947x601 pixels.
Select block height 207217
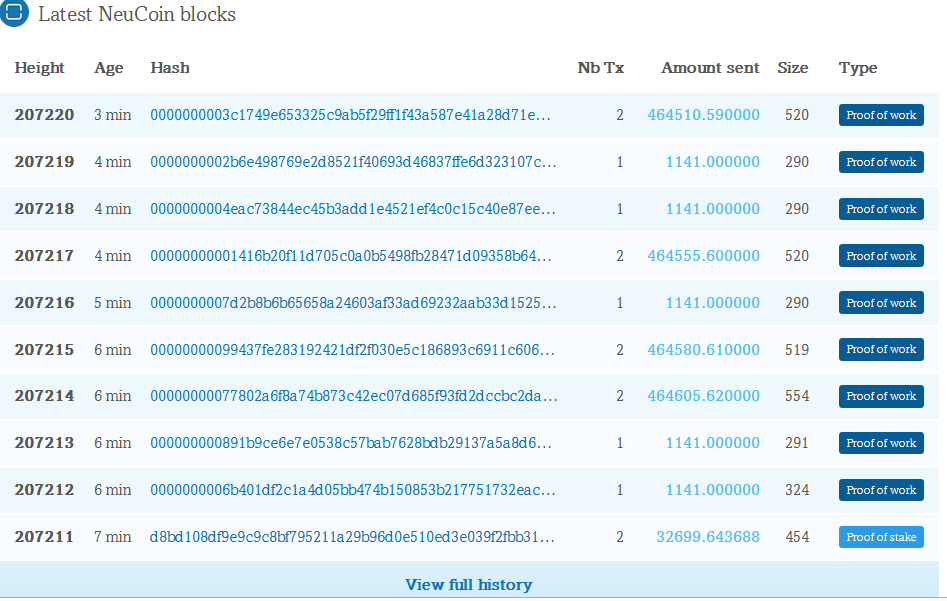tap(44, 256)
